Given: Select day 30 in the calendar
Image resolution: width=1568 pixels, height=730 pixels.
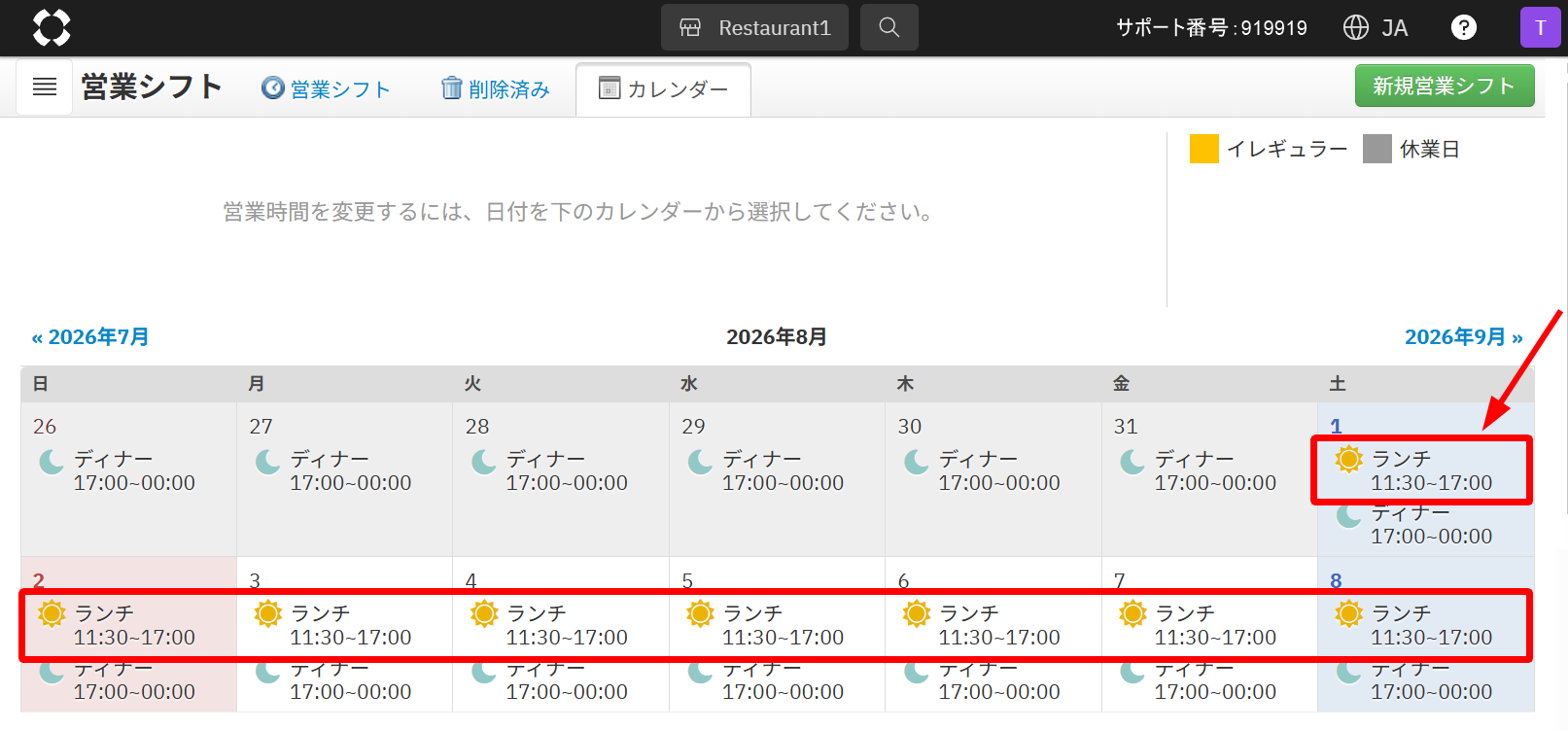Looking at the screenshot, I should tap(909, 426).
